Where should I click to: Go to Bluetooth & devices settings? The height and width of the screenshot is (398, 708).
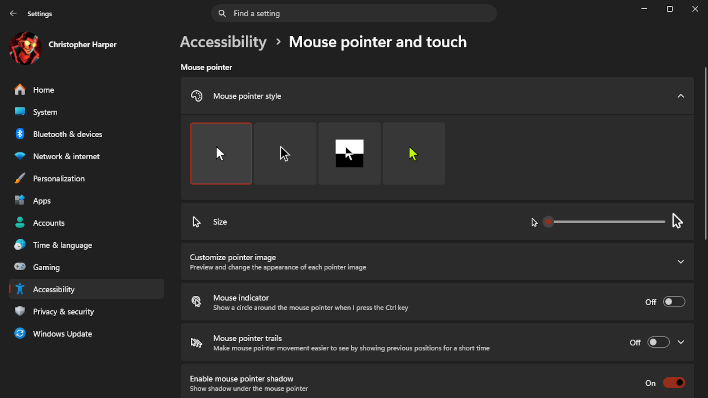coord(86,134)
